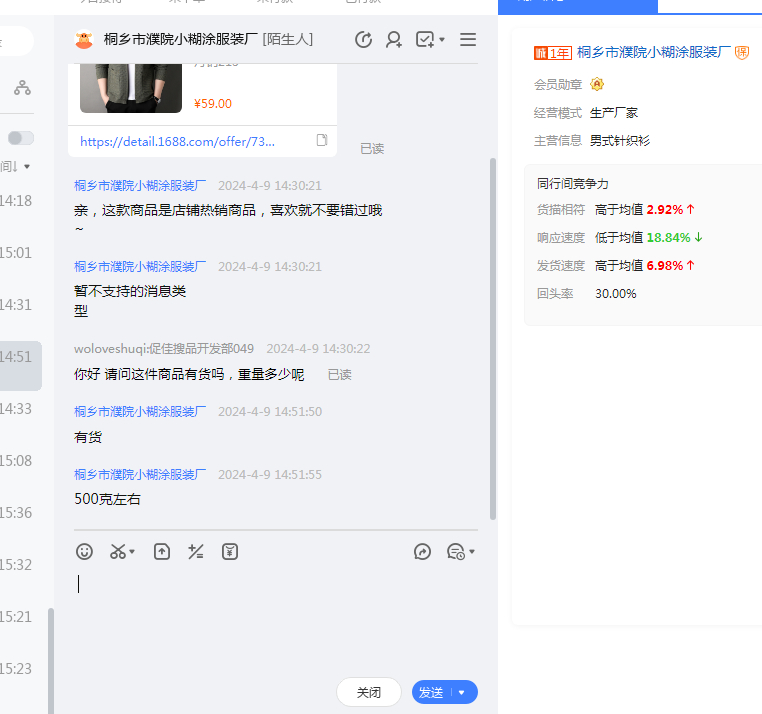Click the forward arrow bubble icon

[x=423, y=551]
